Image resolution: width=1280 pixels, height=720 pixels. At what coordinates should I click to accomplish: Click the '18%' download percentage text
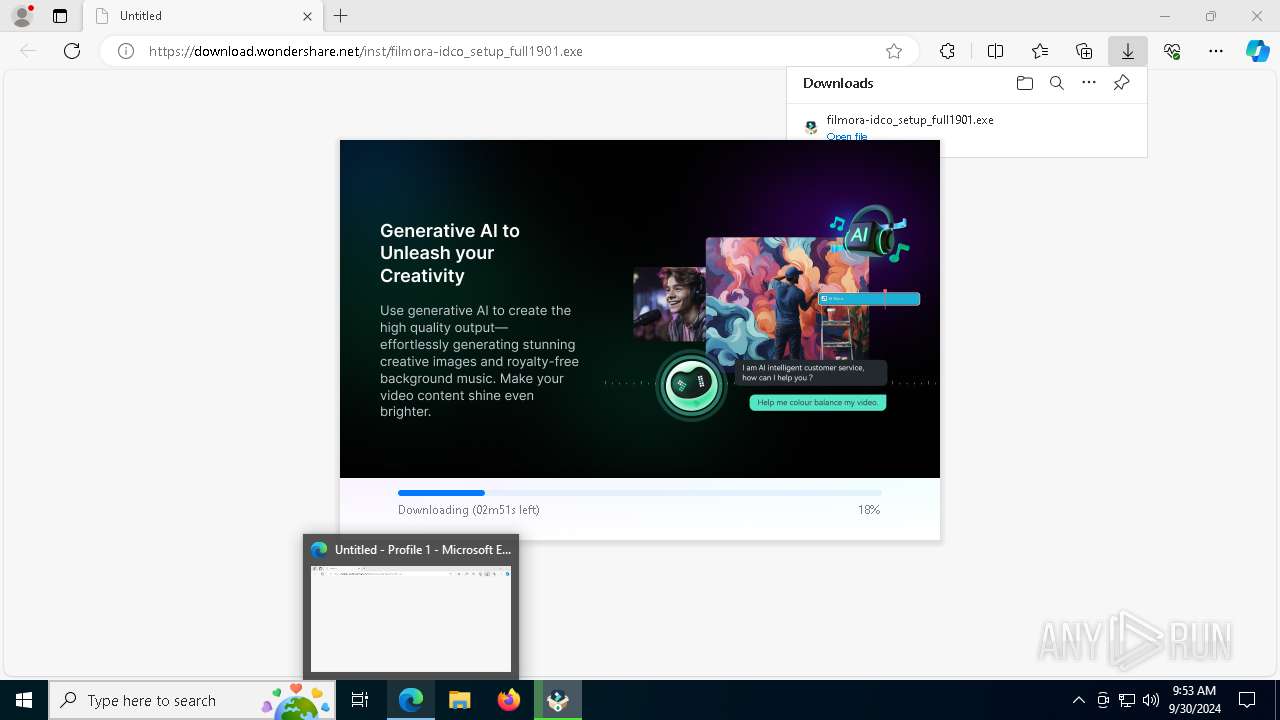(869, 510)
